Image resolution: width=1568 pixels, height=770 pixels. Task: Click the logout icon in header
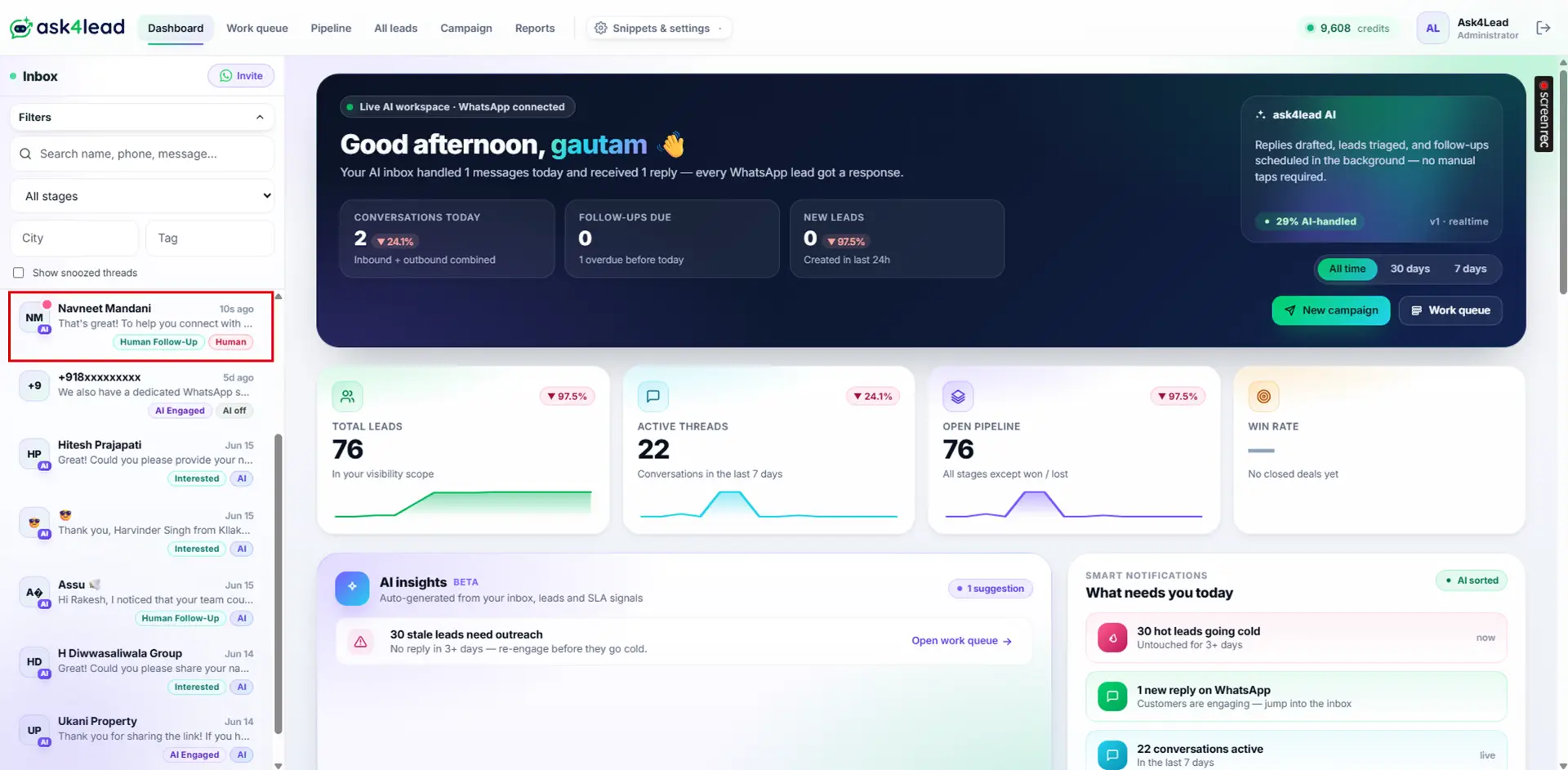(1543, 28)
